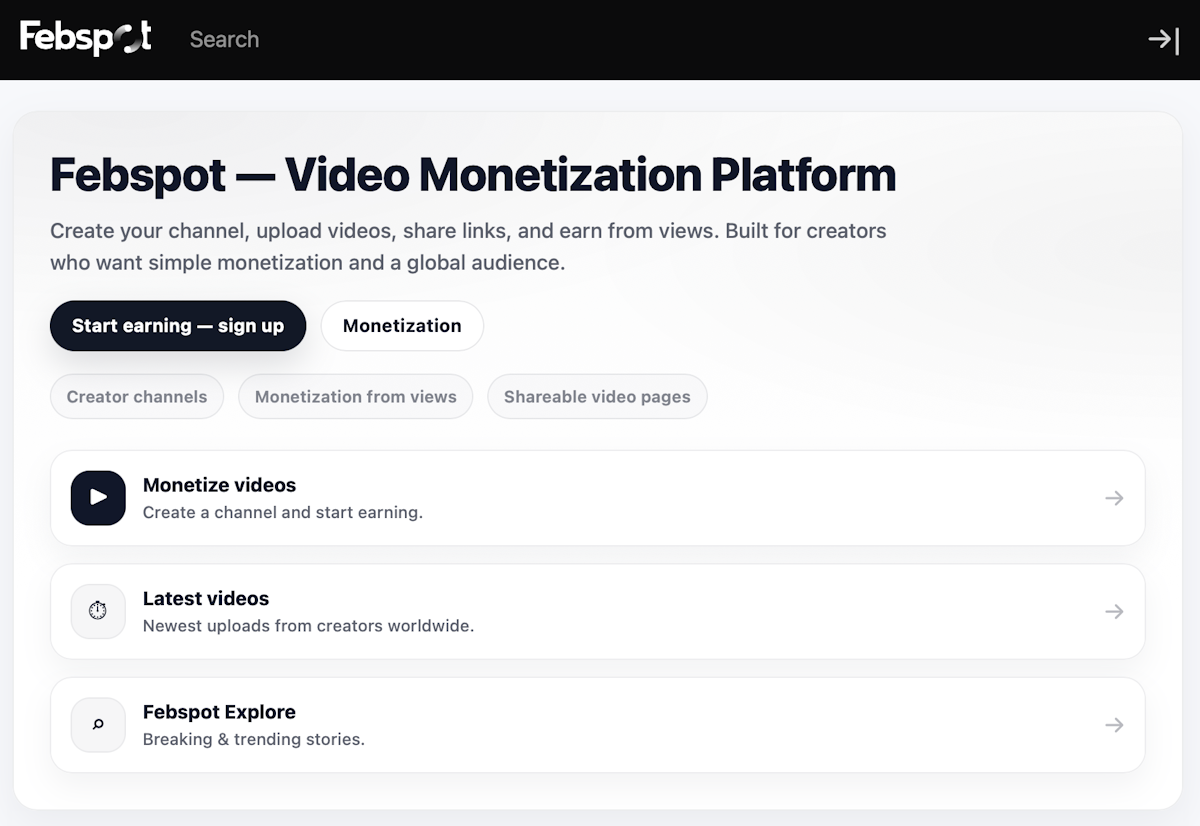Click the magnifier icon beside Febspot Explore
The image size is (1200, 826).
click(98, 725)
